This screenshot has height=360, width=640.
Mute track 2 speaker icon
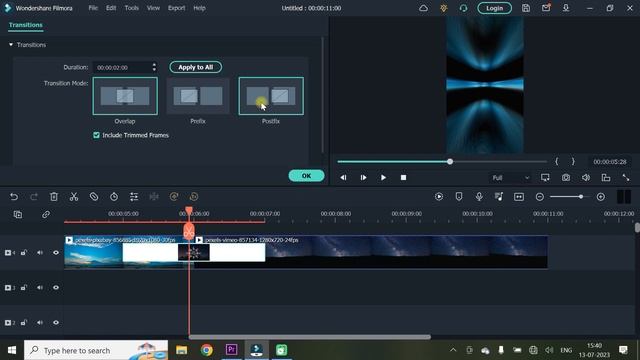point(40,322)
